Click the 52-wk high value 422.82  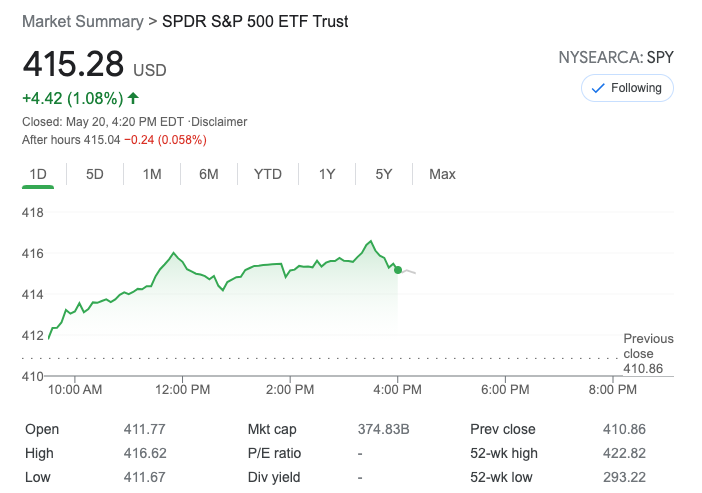[625, 453]
